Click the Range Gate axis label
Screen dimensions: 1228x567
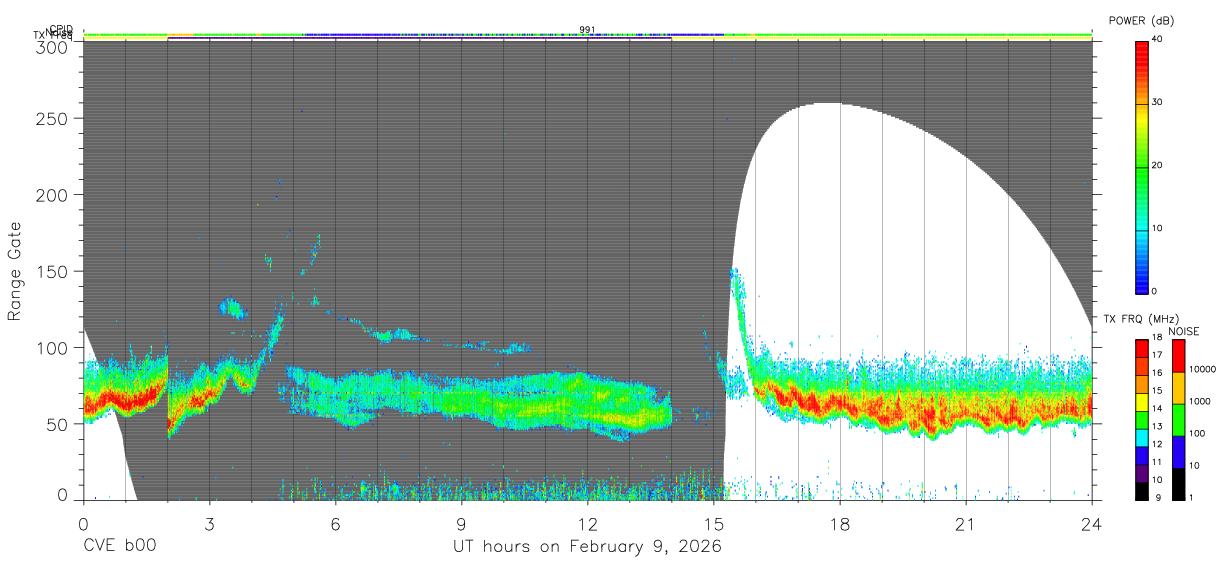coord(16,271)
